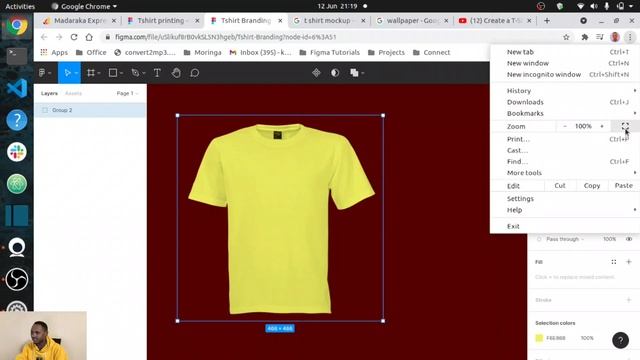Open Settings from Chrome menu
The height and width of the screenshot is (360, 640).
tap(565, 198)
